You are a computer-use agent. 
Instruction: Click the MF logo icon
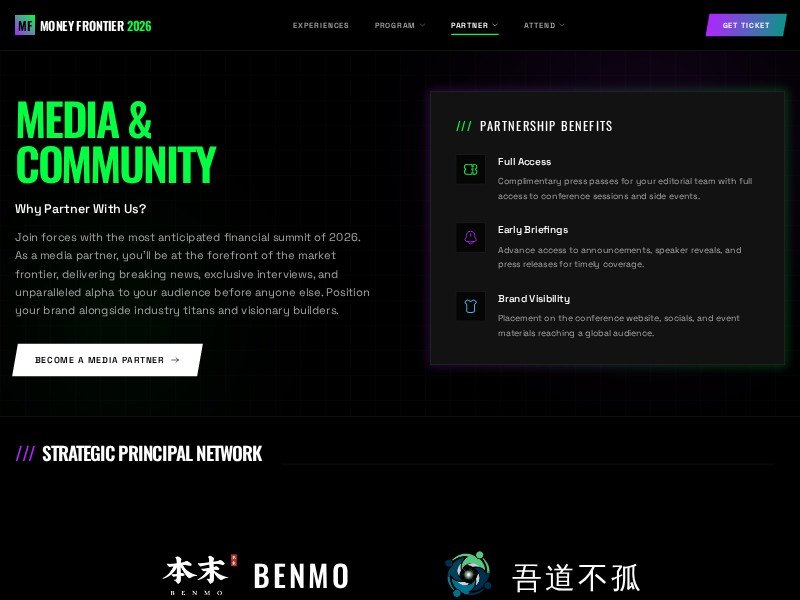[x=25, y=25]
